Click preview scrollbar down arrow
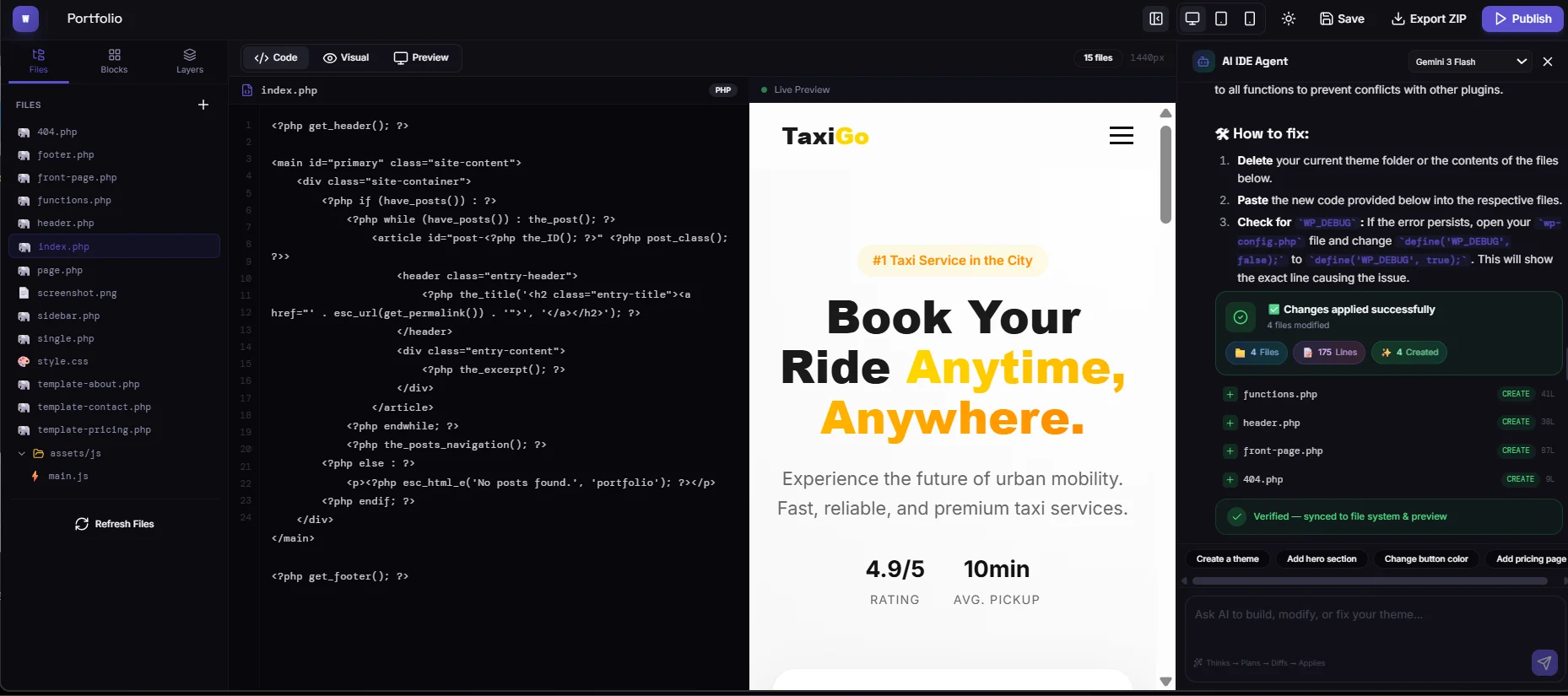This screenshot has height=696, width=1568. pos(1165,682)
